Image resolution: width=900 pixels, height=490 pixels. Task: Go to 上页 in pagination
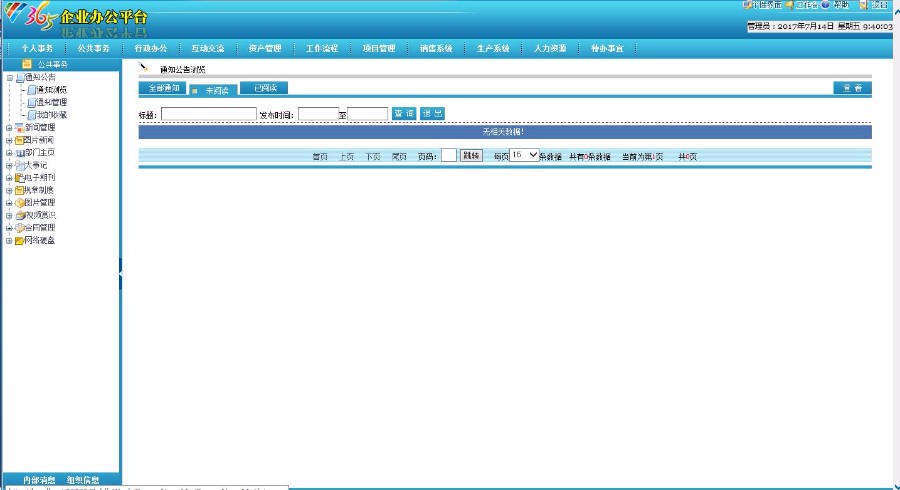pyautogui.click(x=347, y=157)
